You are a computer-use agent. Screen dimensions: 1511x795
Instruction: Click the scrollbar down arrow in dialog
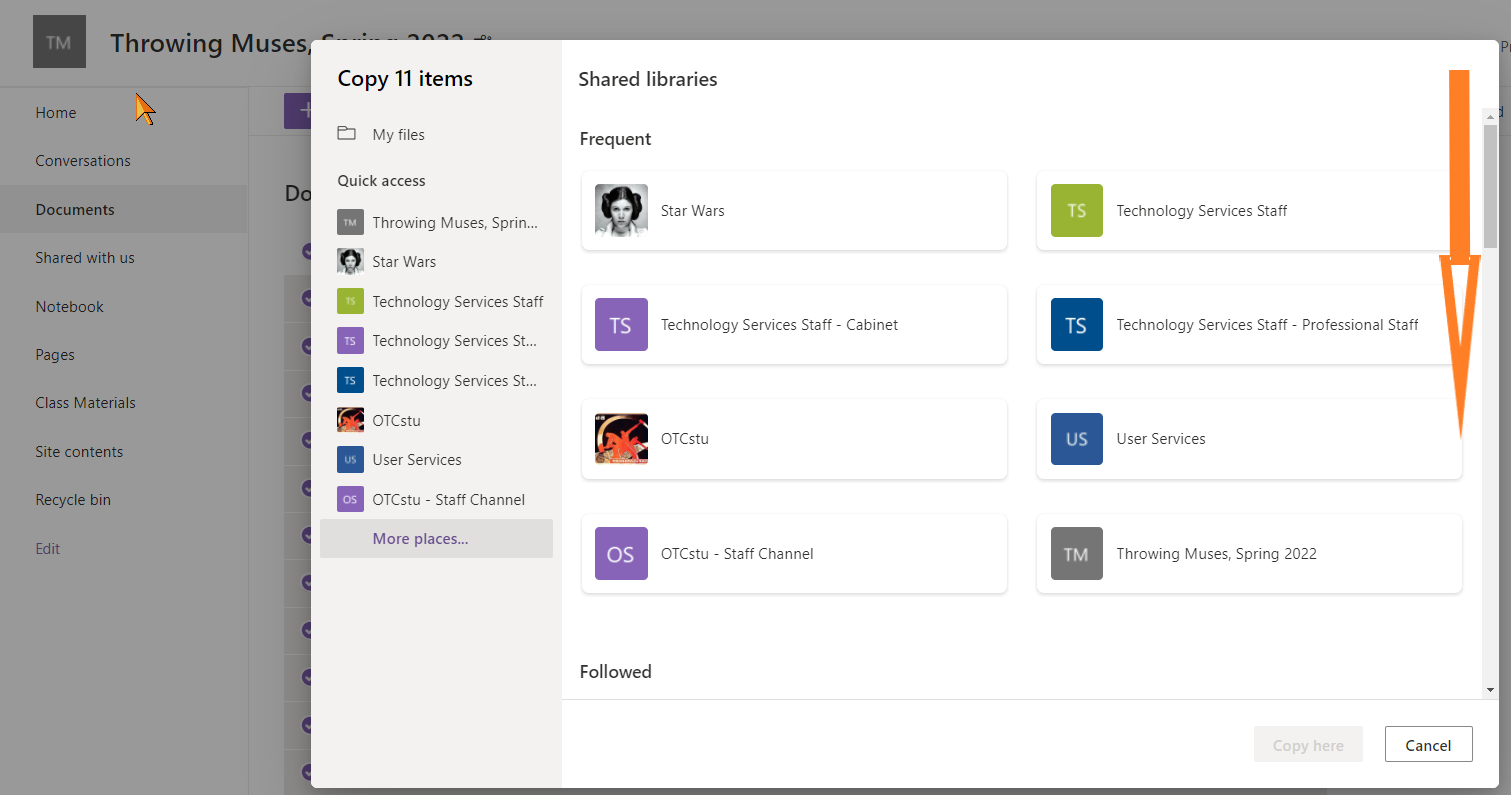[1490, 690]
